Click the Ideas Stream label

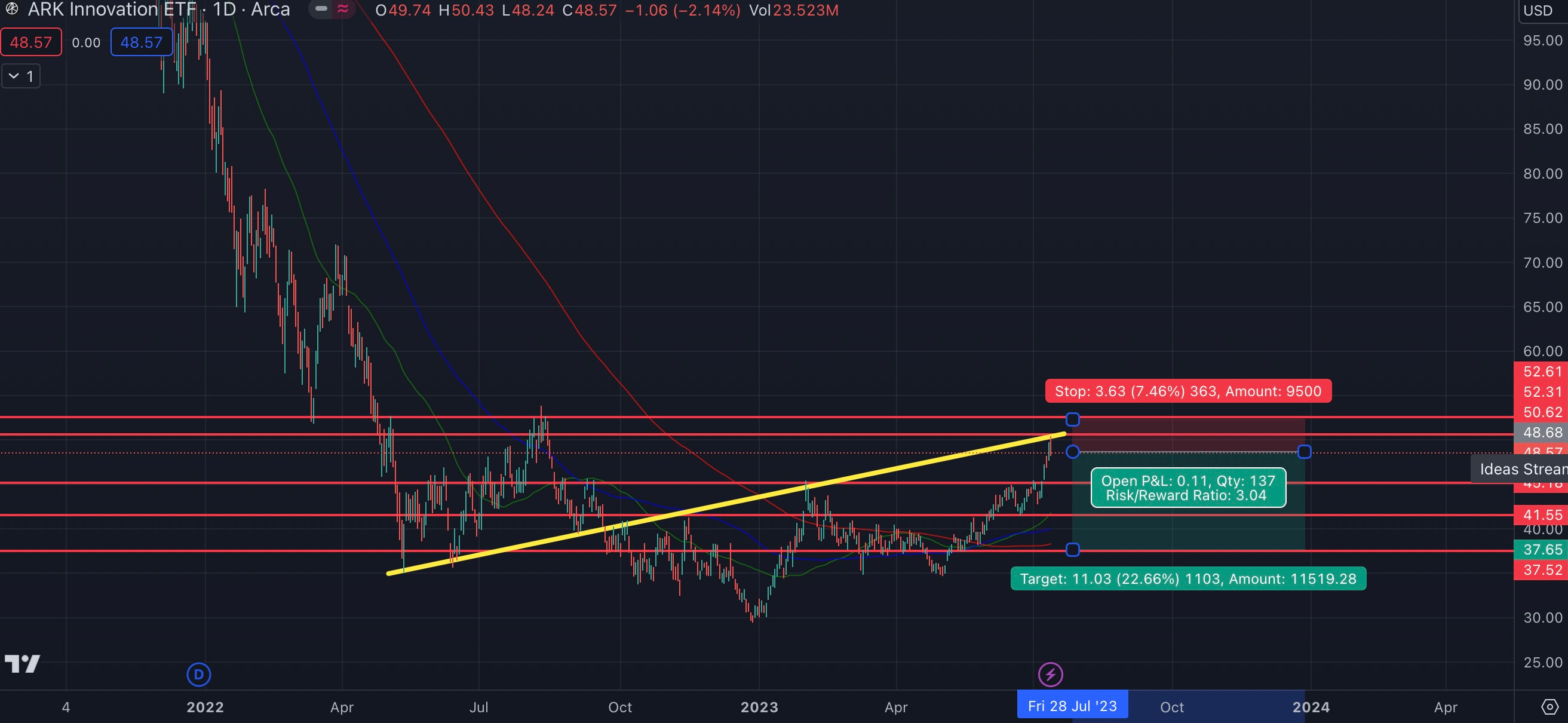coord(1522,469)
